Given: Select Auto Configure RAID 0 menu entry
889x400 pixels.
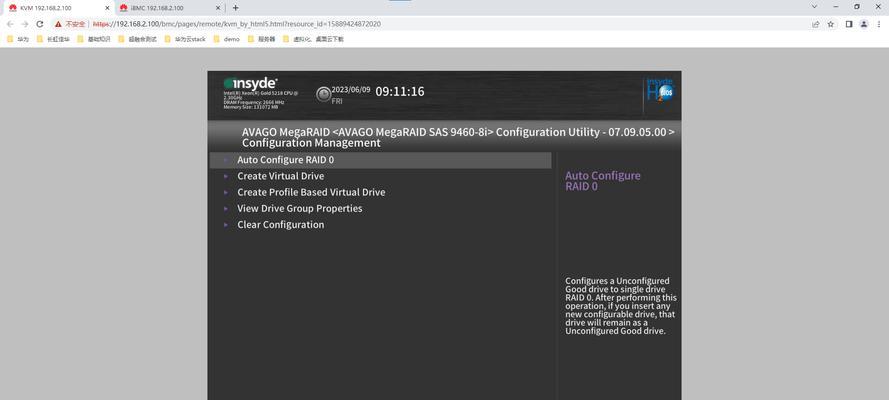Looking at the screenshot, I should (x=380, y=160).
